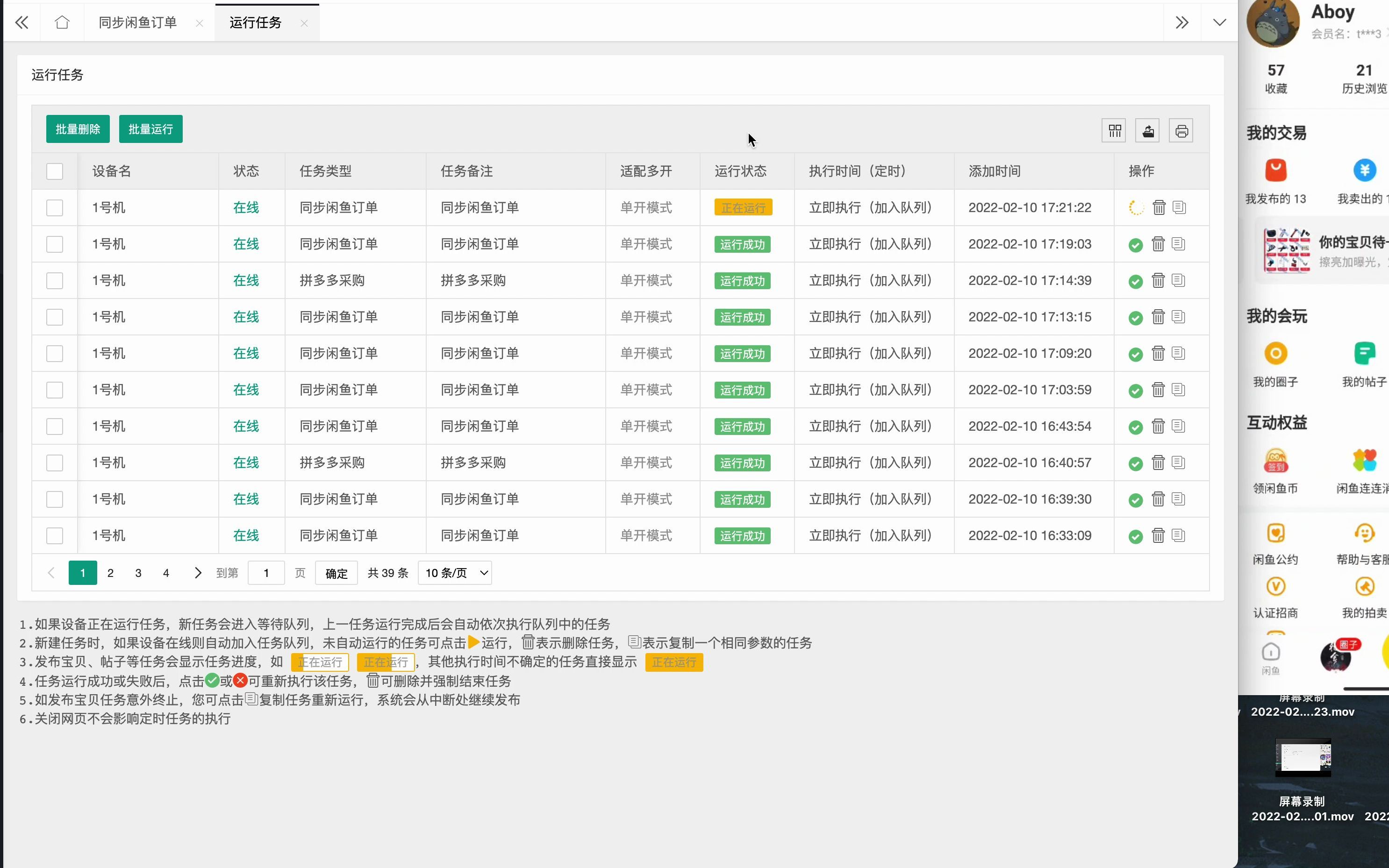Rerun task added at 17:14:39 via checkmark
Screen dimensions: 1389x868
click(x=1135, y=281)
